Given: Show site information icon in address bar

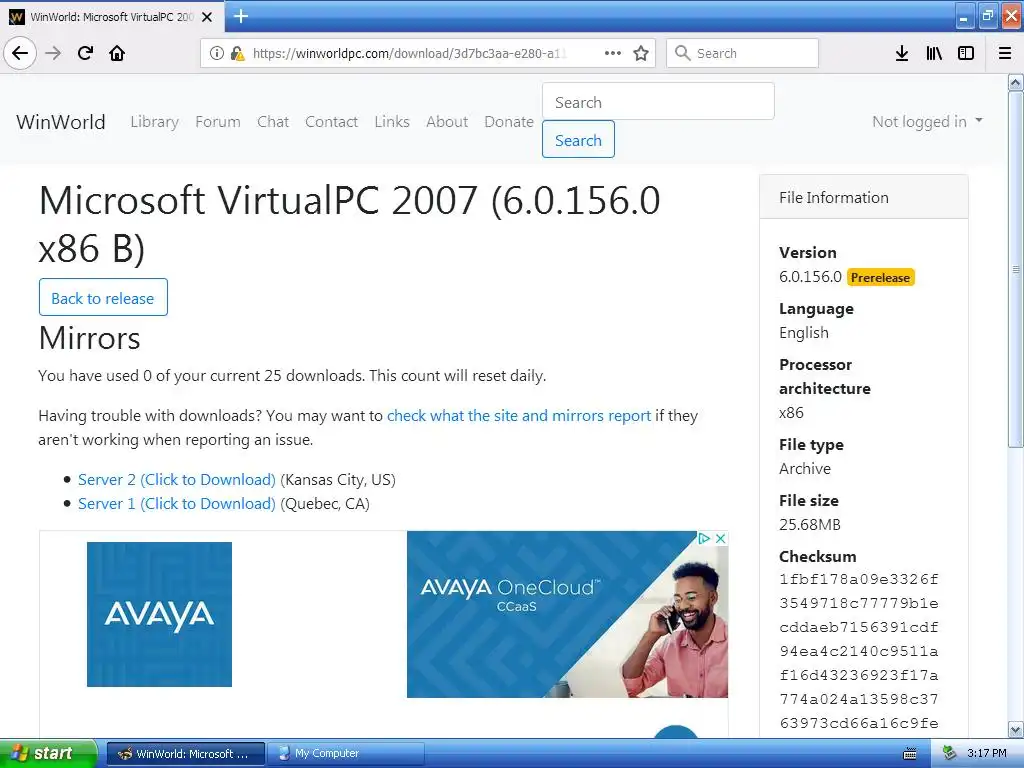Looking at the screenshot, I should coord(217,54).
